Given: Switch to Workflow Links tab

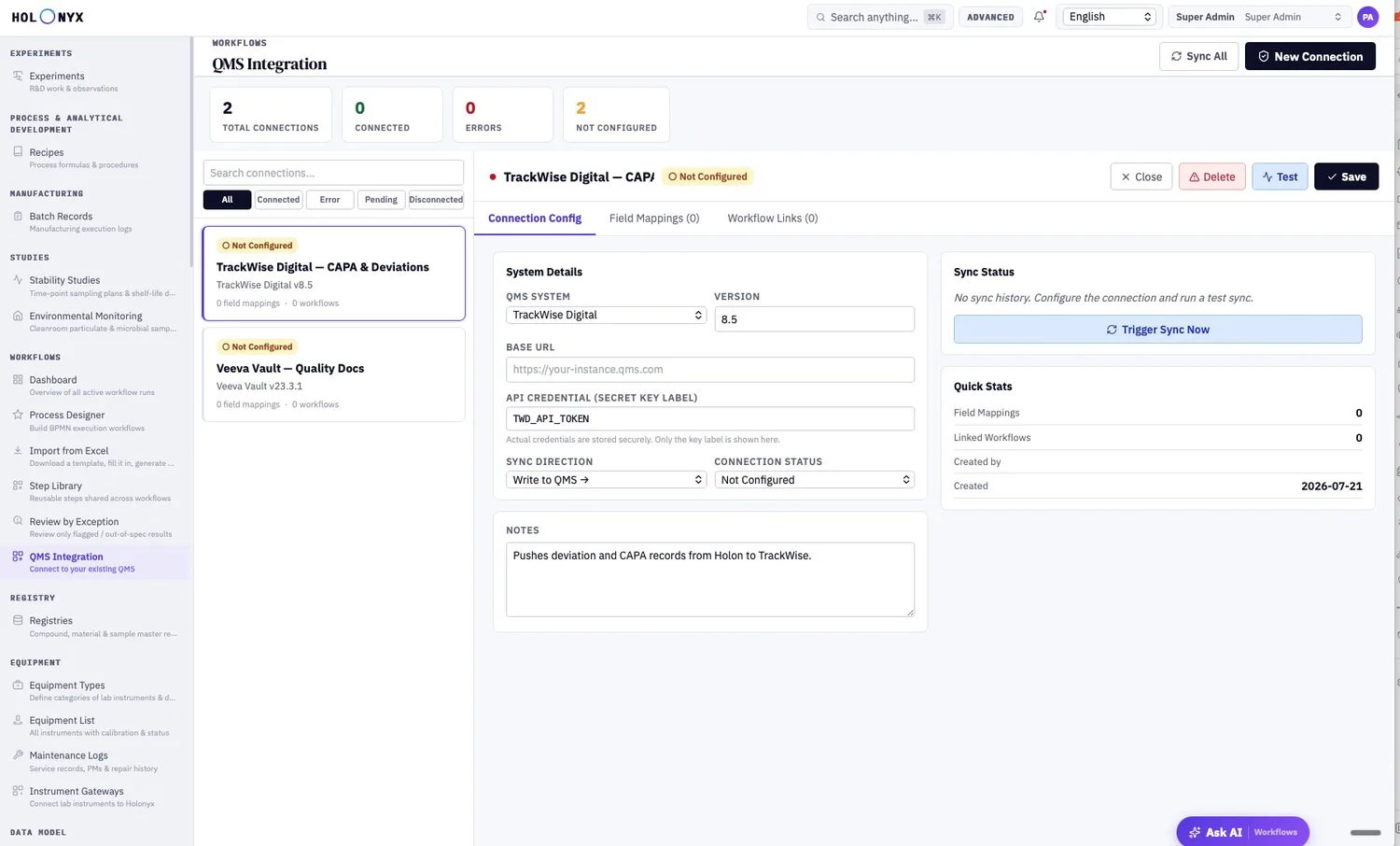Looking at the screenshot, I should click(773, 219).
